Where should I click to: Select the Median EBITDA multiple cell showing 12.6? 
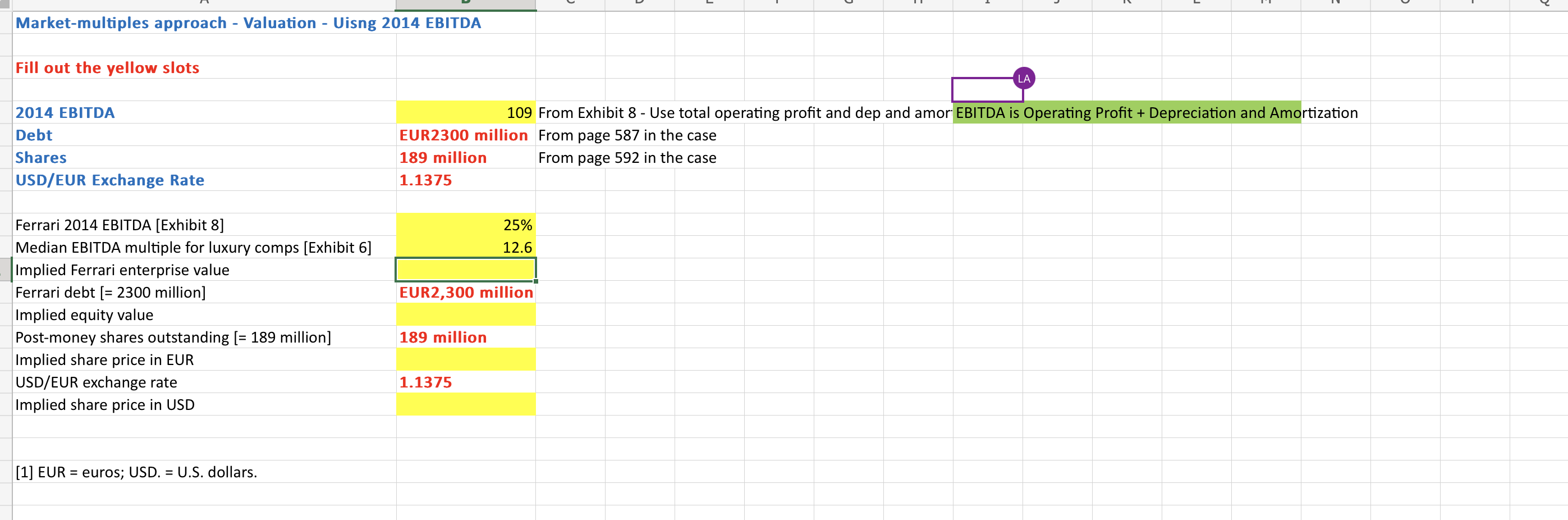pos(466,247)
